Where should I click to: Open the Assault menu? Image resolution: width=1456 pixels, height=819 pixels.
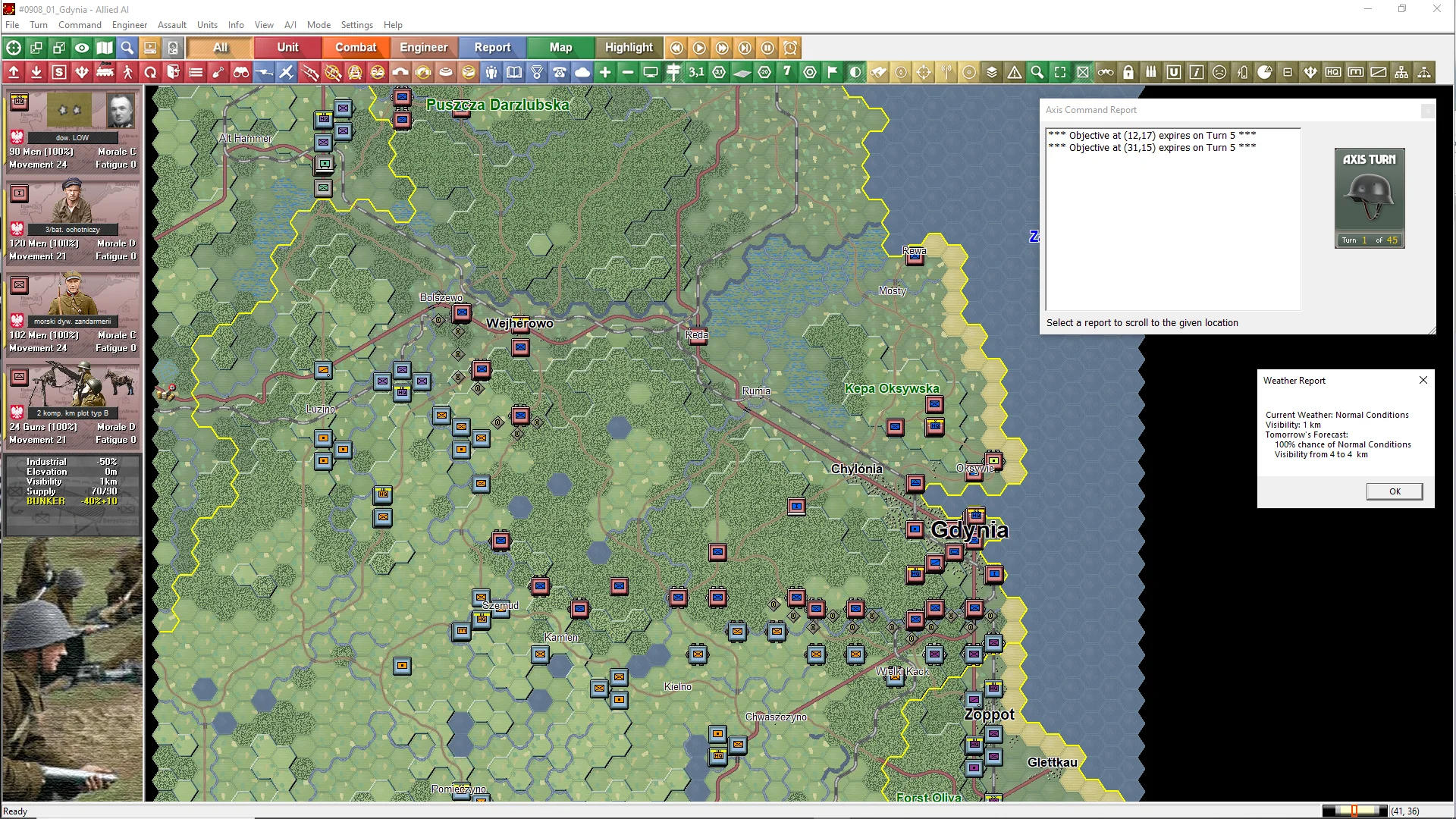(171, 24)
